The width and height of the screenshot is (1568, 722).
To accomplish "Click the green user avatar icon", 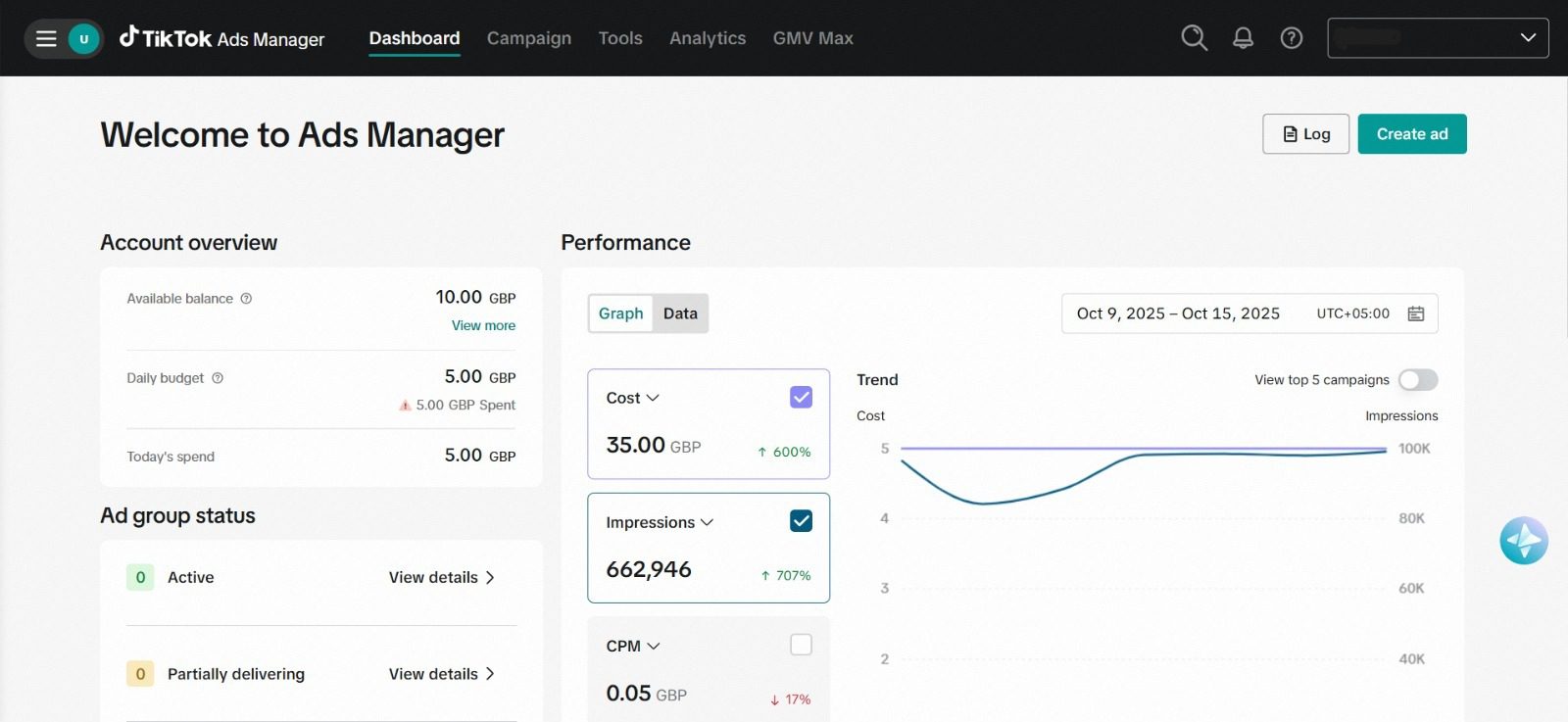I will tap(84, 39).
